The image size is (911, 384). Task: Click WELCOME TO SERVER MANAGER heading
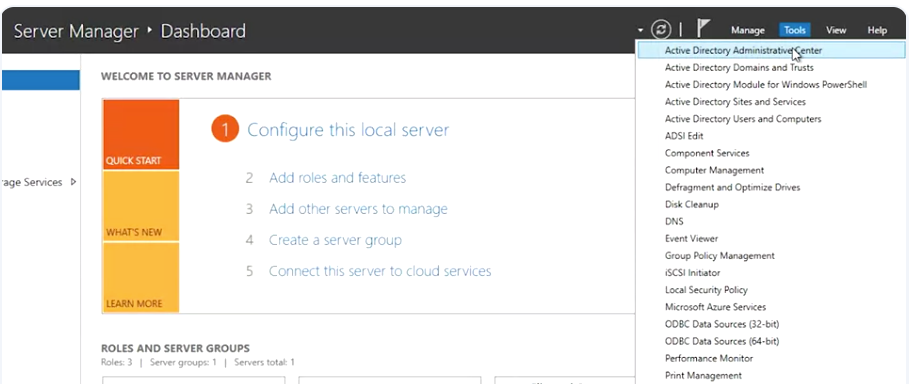(186, 76)
